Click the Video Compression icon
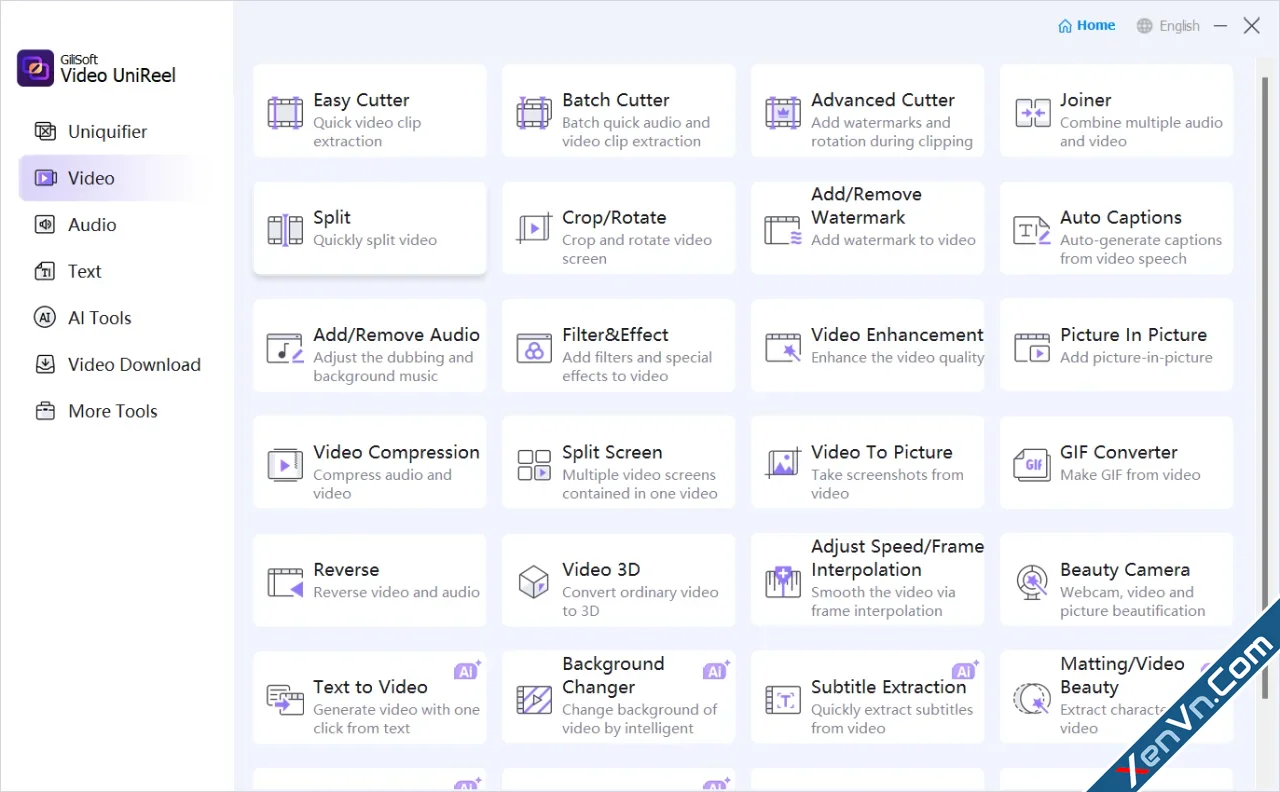Image resolution: width=1280 pixels, height=792 pixels. coord(285,464)
